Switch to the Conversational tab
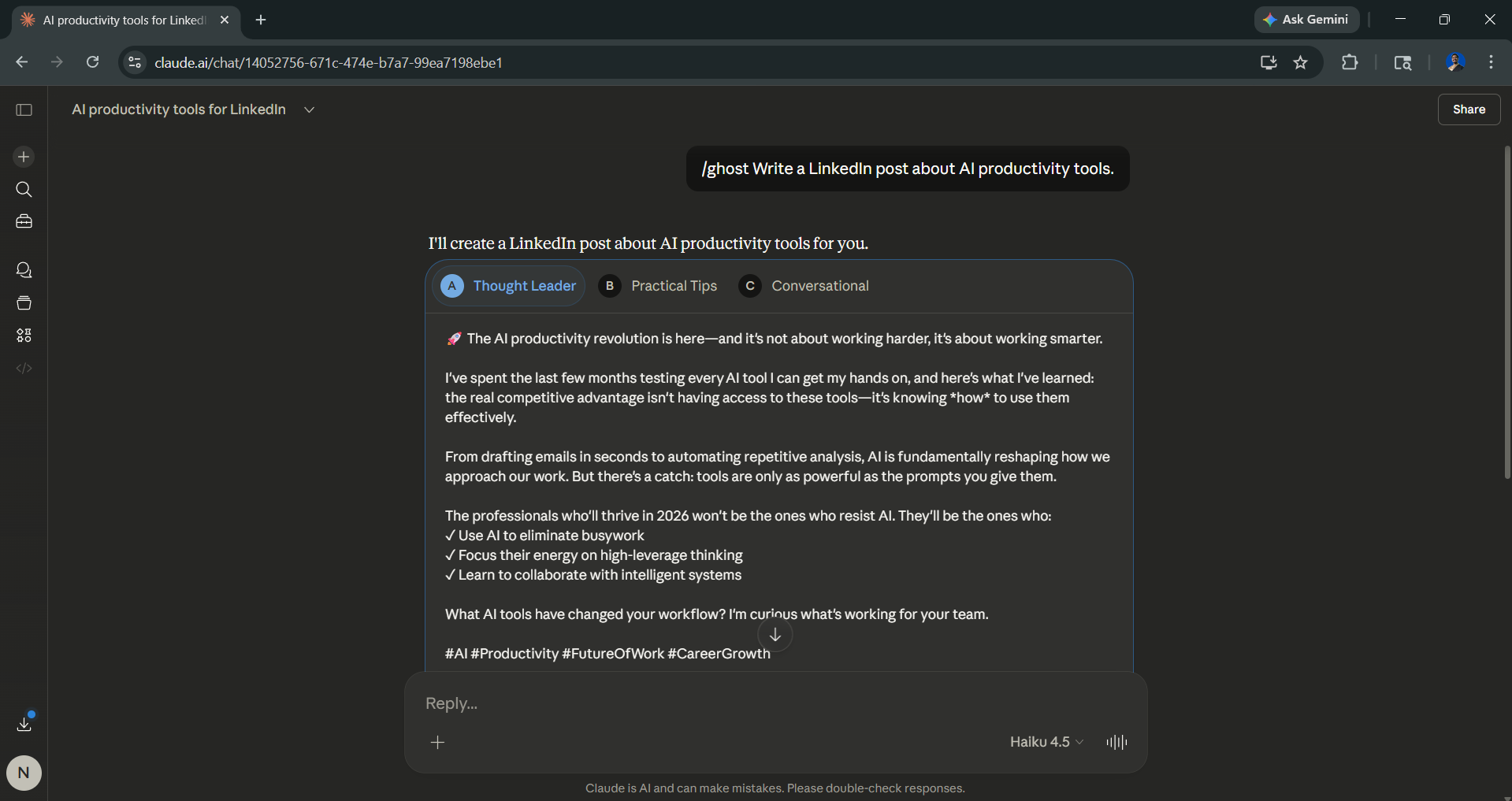1512x801 pixels. point(804,286)
